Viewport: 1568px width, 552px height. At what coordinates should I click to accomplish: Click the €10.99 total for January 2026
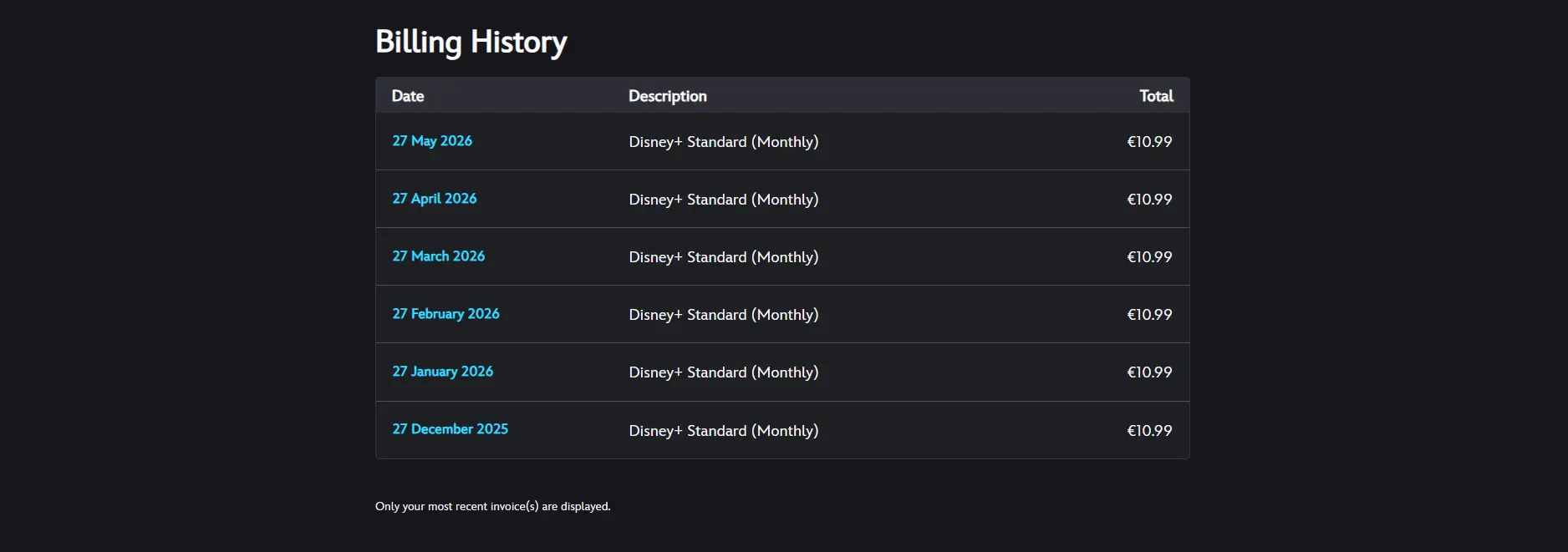(1149, 372)
